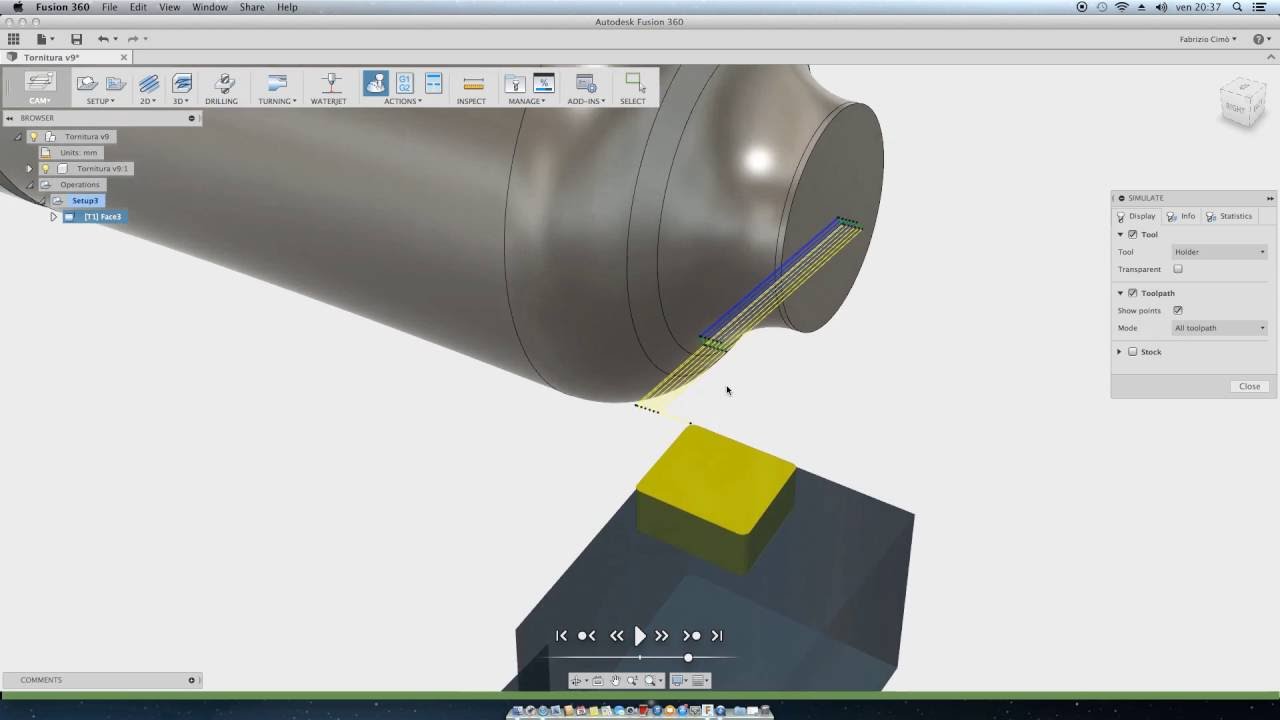Save the document with floppy icon
This screenshot has width=1280, height=720.
click(x=76, y=39)
